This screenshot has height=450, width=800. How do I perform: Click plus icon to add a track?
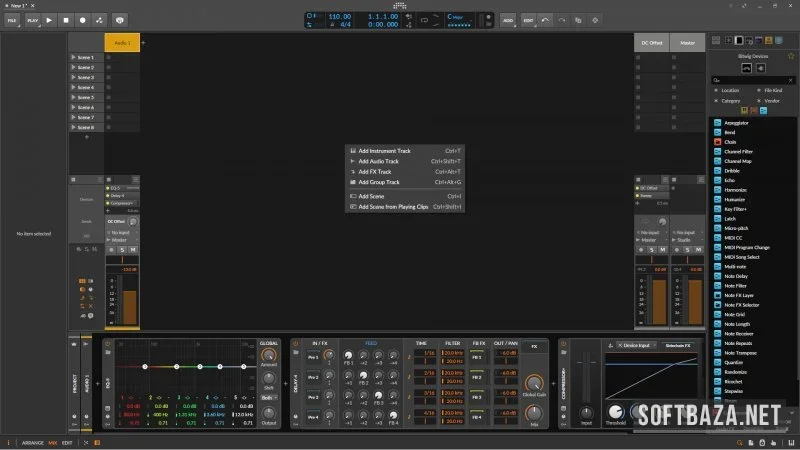(144, 43)
